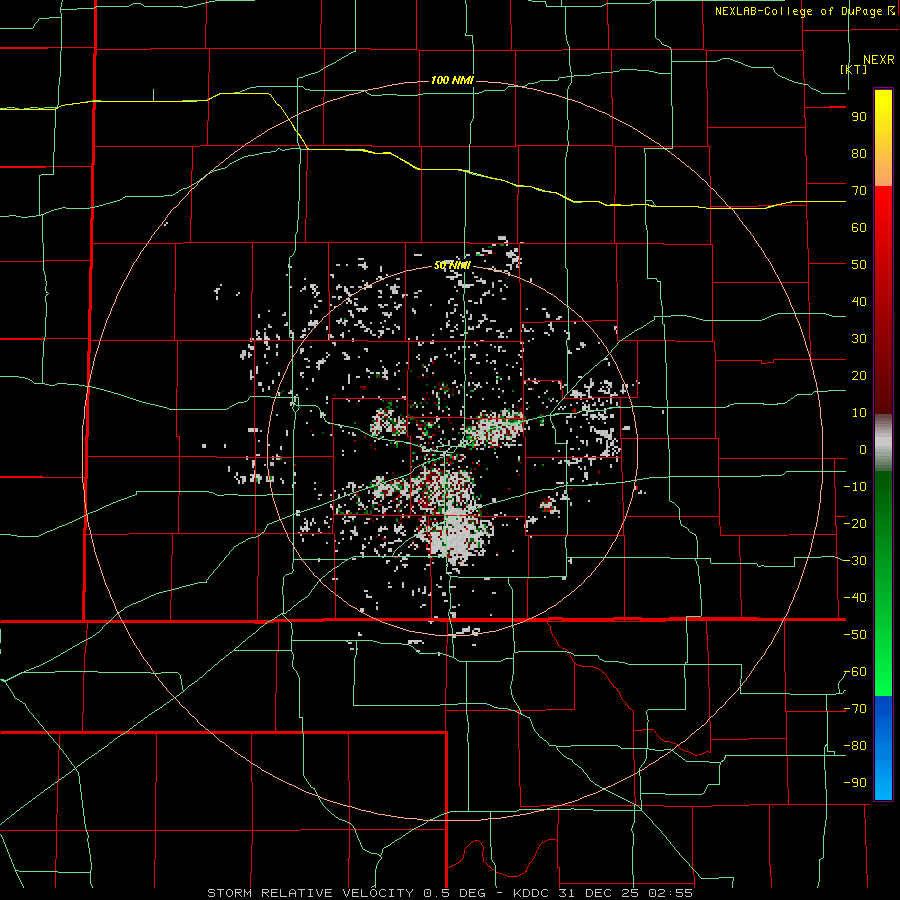This screenshot has height=900, width=900.
Task: Click the 50 NMI range ring label
Action: [x=452, y=265]
